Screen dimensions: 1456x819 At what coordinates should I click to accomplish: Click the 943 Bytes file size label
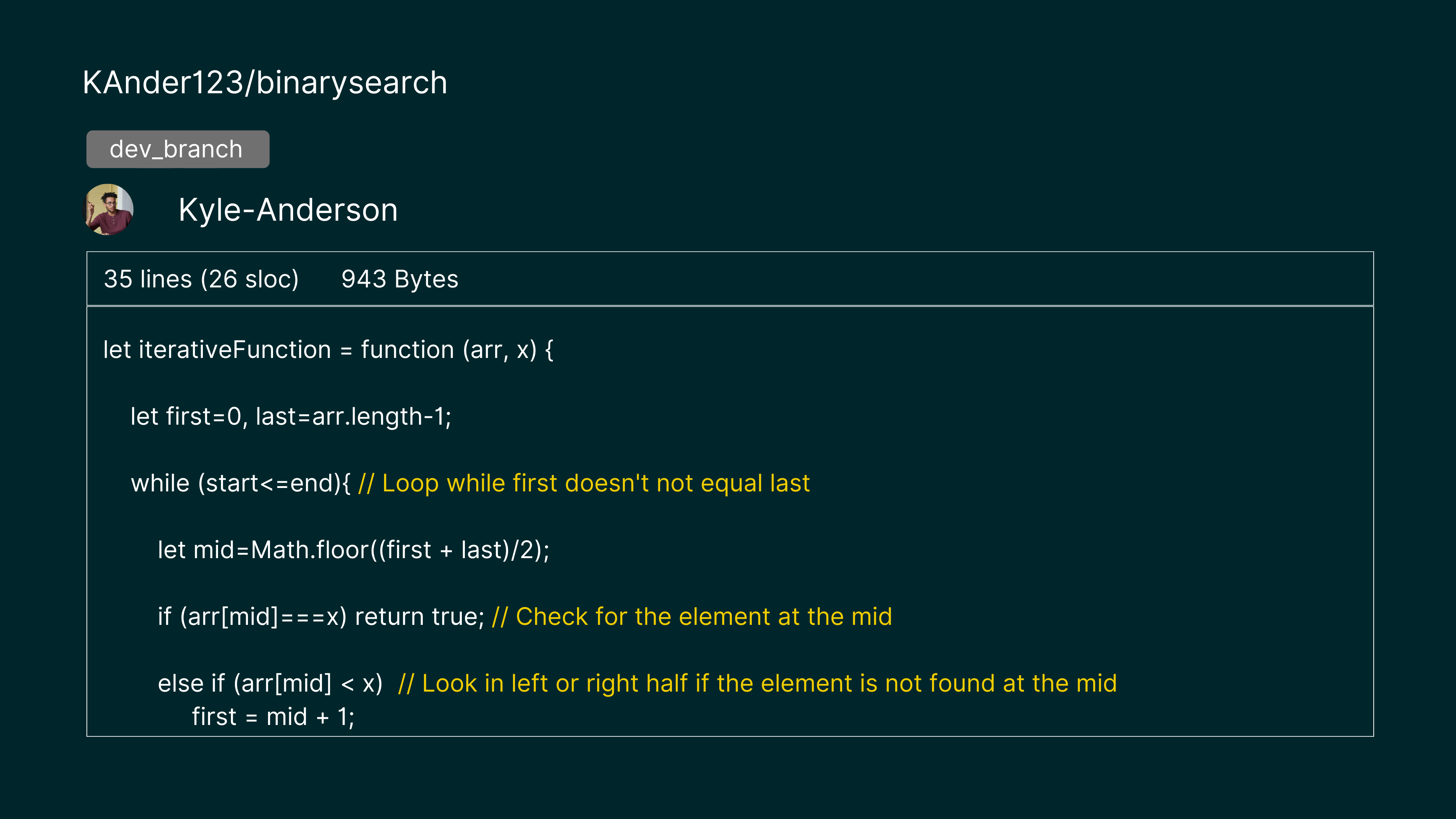coord(400,279)
